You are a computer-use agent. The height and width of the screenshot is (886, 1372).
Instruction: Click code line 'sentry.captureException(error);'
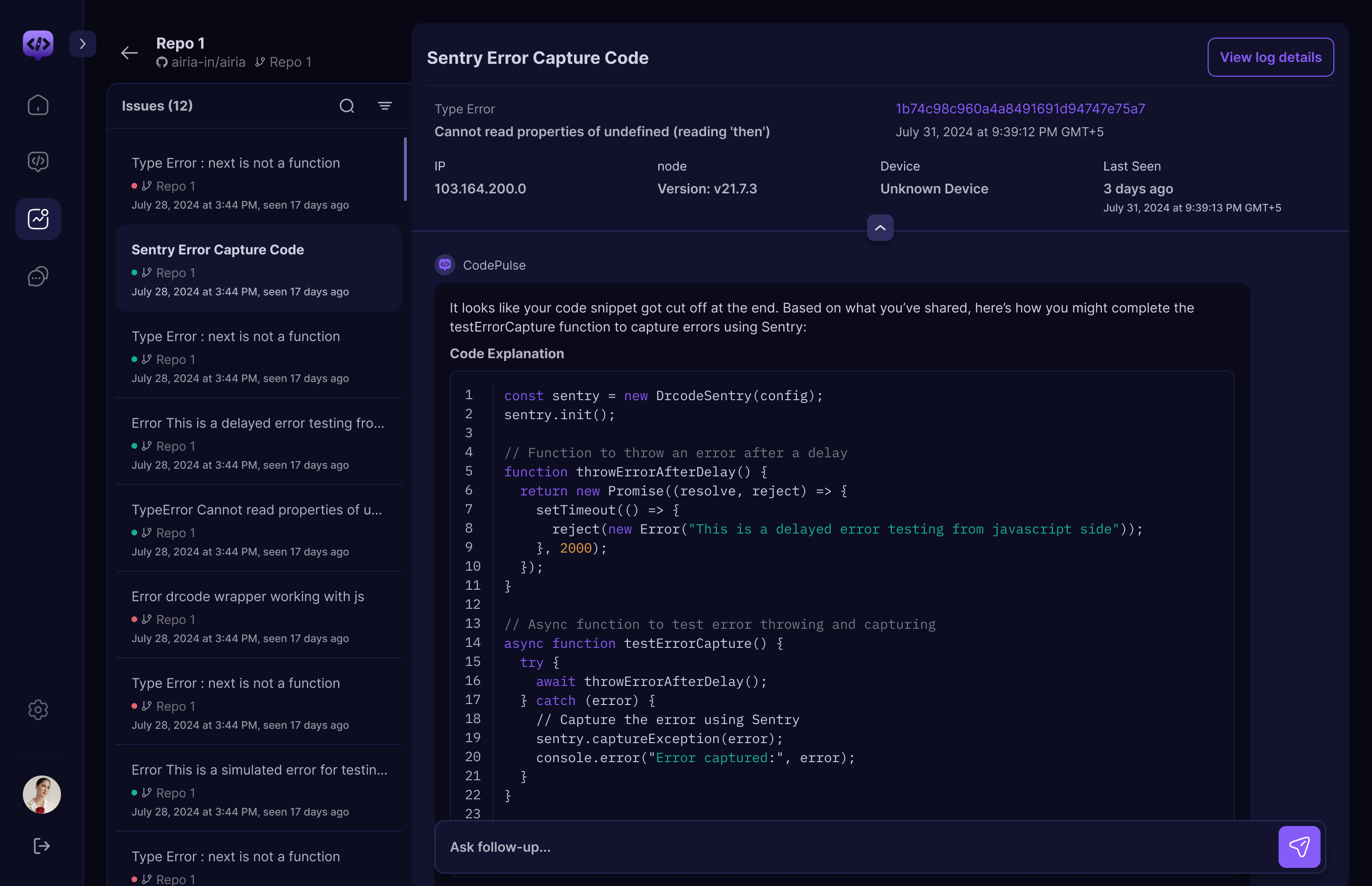click(659, 739)
